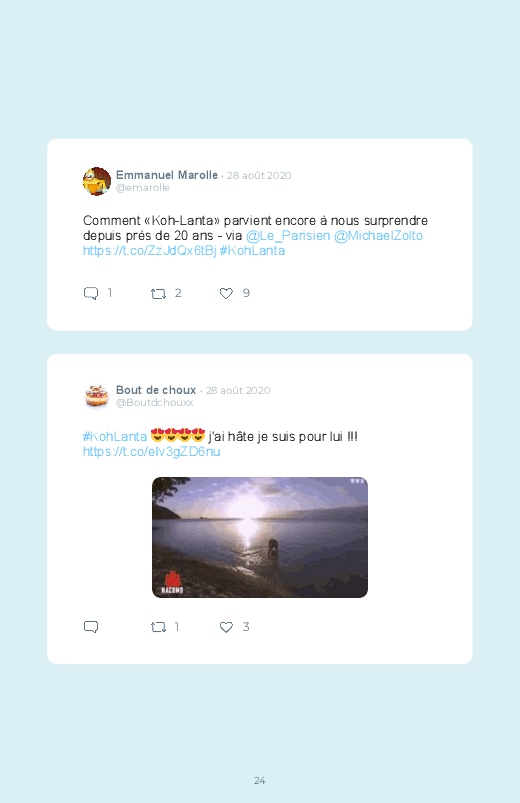Screen dimensions: 520x803
Task: Click the @emarolle handle
Action: coord(143,187)
